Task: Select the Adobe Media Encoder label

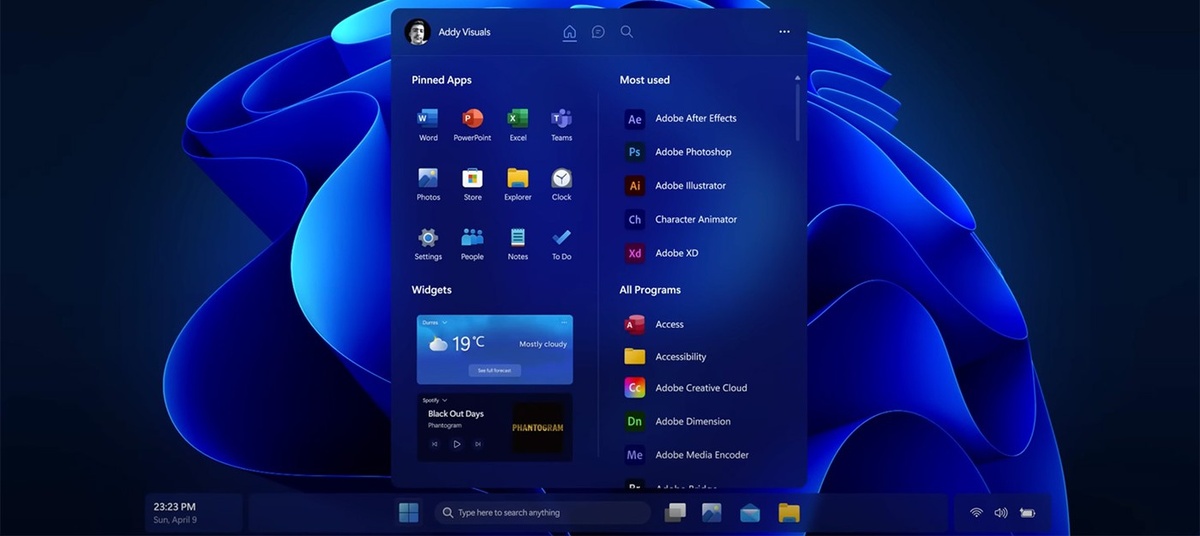Action: click(702, 455)
